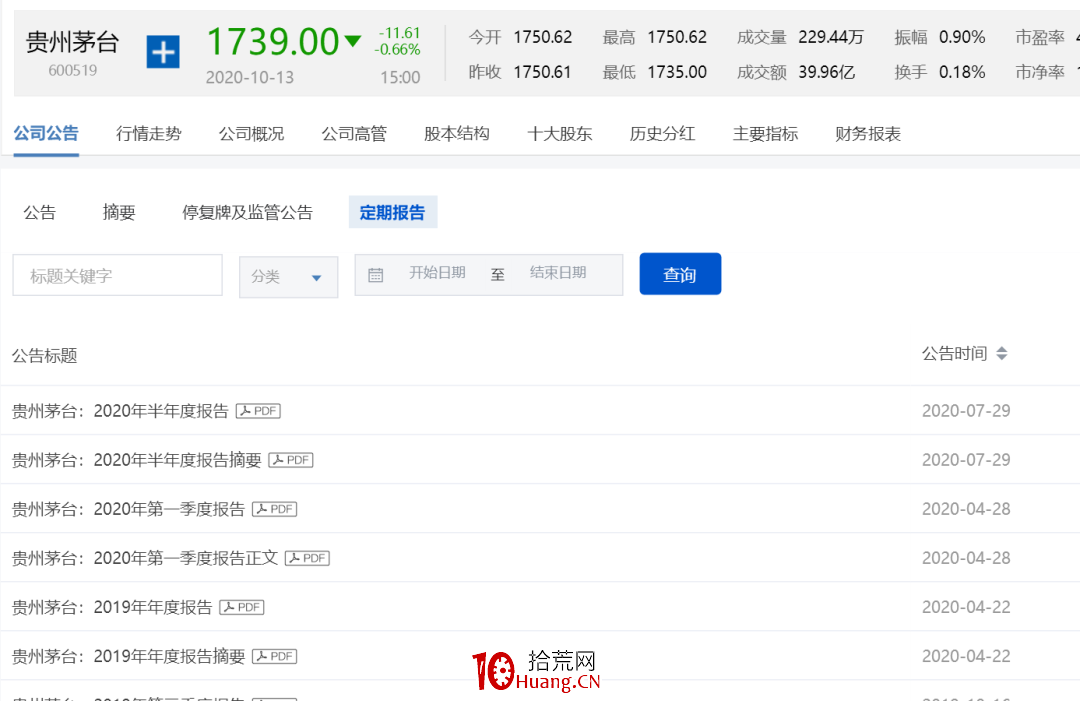
Task: Click the current price 1739.00
Action: [x=273, y=42]
